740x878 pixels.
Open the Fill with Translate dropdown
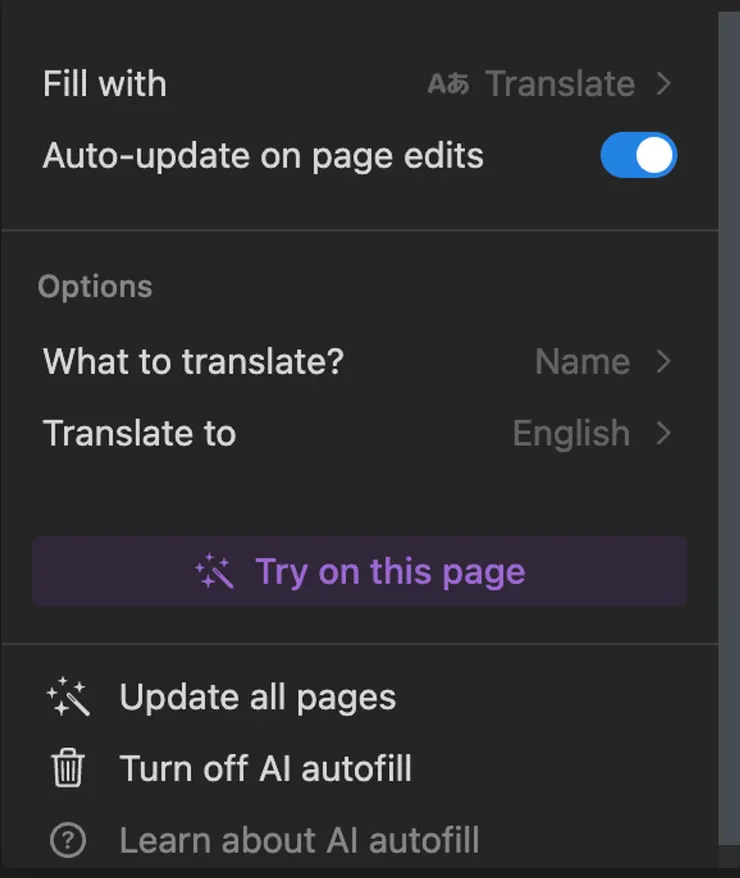(x=559, y=84)
